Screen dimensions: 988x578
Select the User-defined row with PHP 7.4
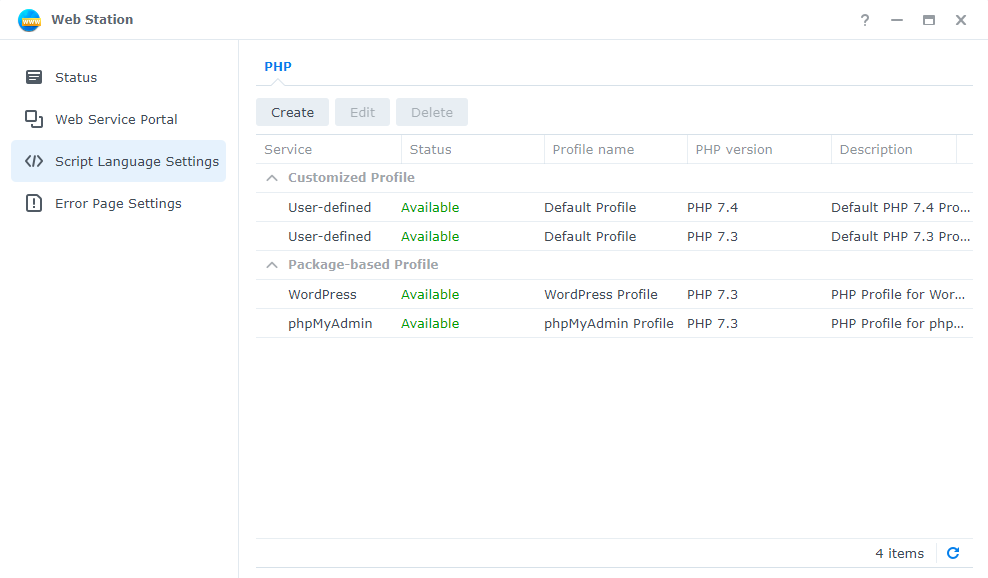pos(614,207)
